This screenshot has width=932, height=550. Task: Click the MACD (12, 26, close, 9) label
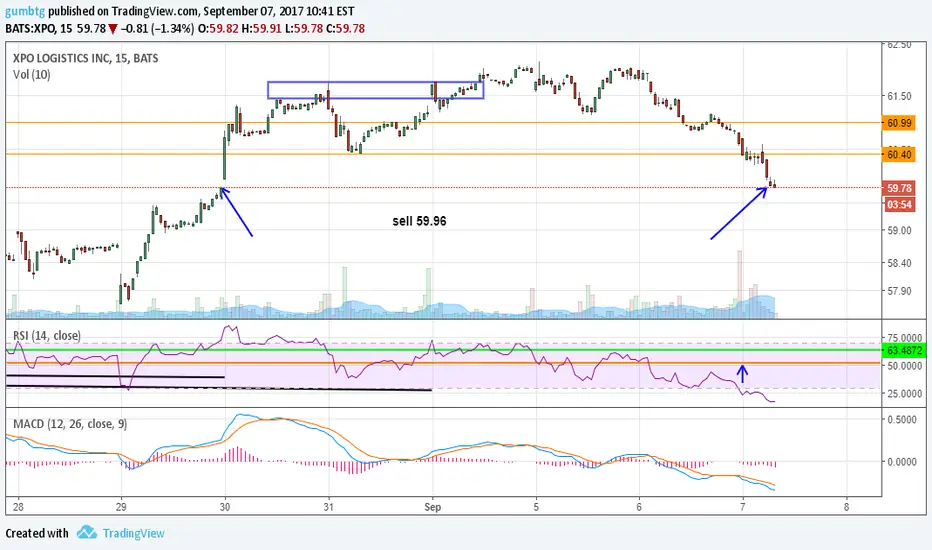(x=70, y=424)
